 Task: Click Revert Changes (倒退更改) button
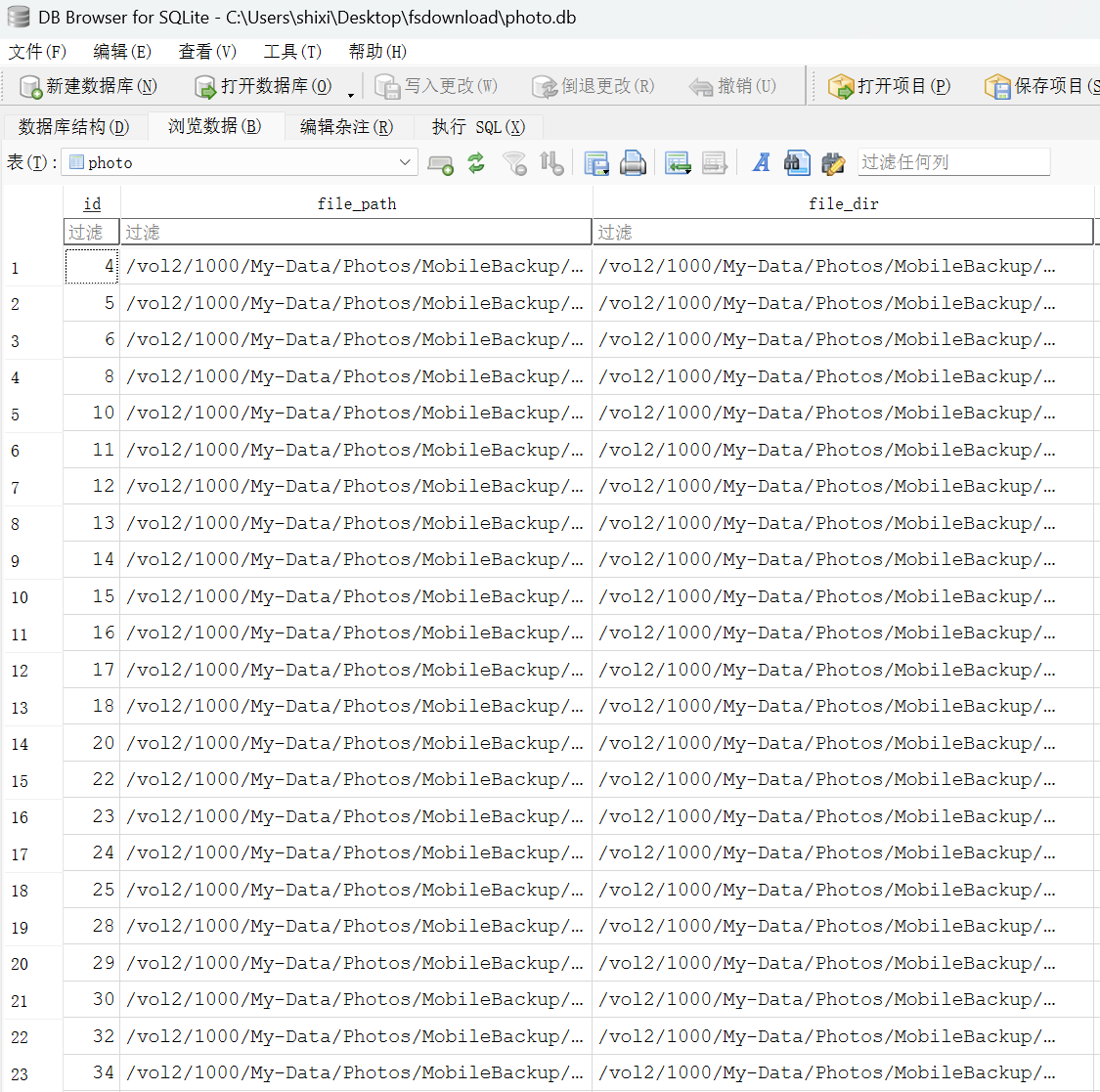point(594,86)
